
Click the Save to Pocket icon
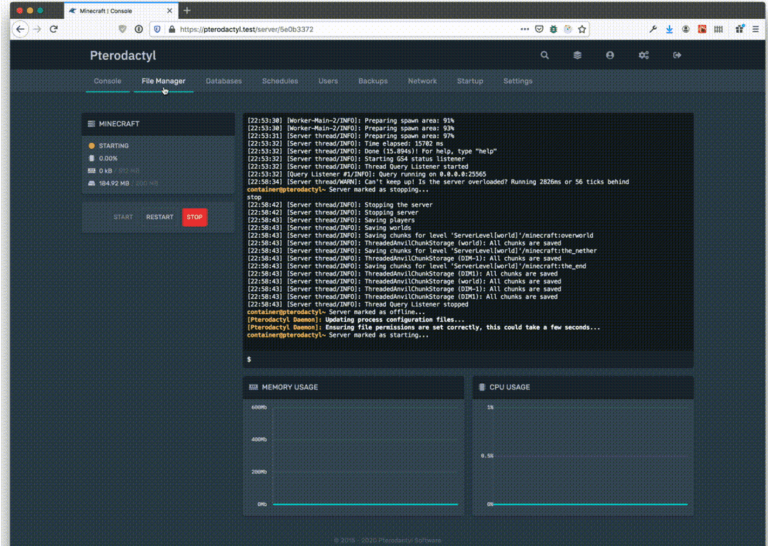(539, 29)
